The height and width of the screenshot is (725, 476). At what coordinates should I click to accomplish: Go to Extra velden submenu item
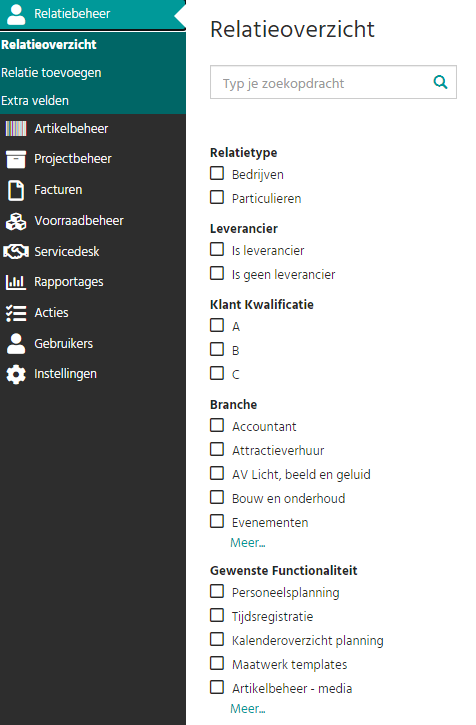coord(35,100)
